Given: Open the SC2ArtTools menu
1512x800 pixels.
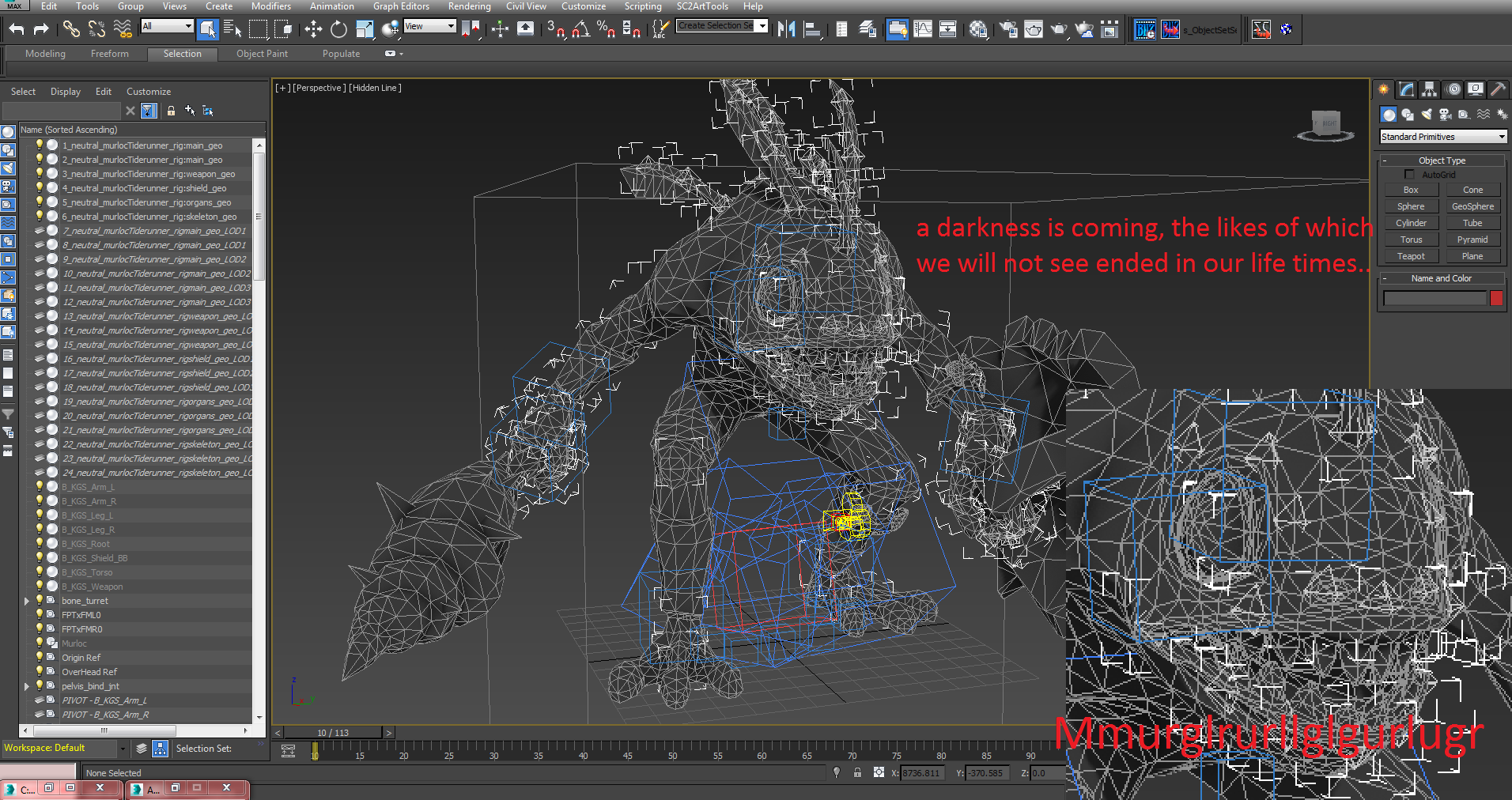Looking at the screenshot, I should pos(702,6).
